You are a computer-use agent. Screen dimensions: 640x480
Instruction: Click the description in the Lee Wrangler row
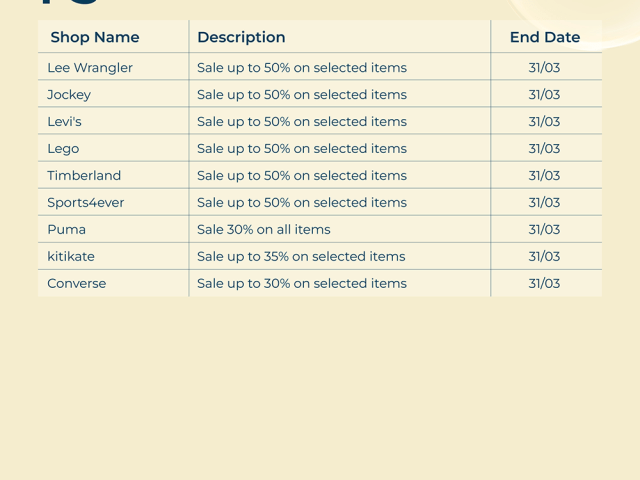(x=301, y=68)
